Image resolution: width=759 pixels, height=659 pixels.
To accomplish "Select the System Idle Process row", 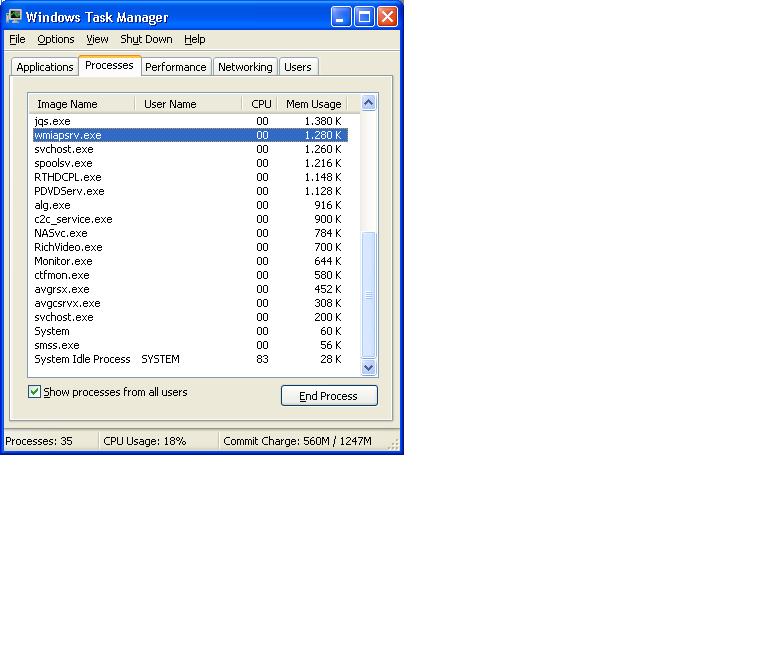I will click(190, 360).
